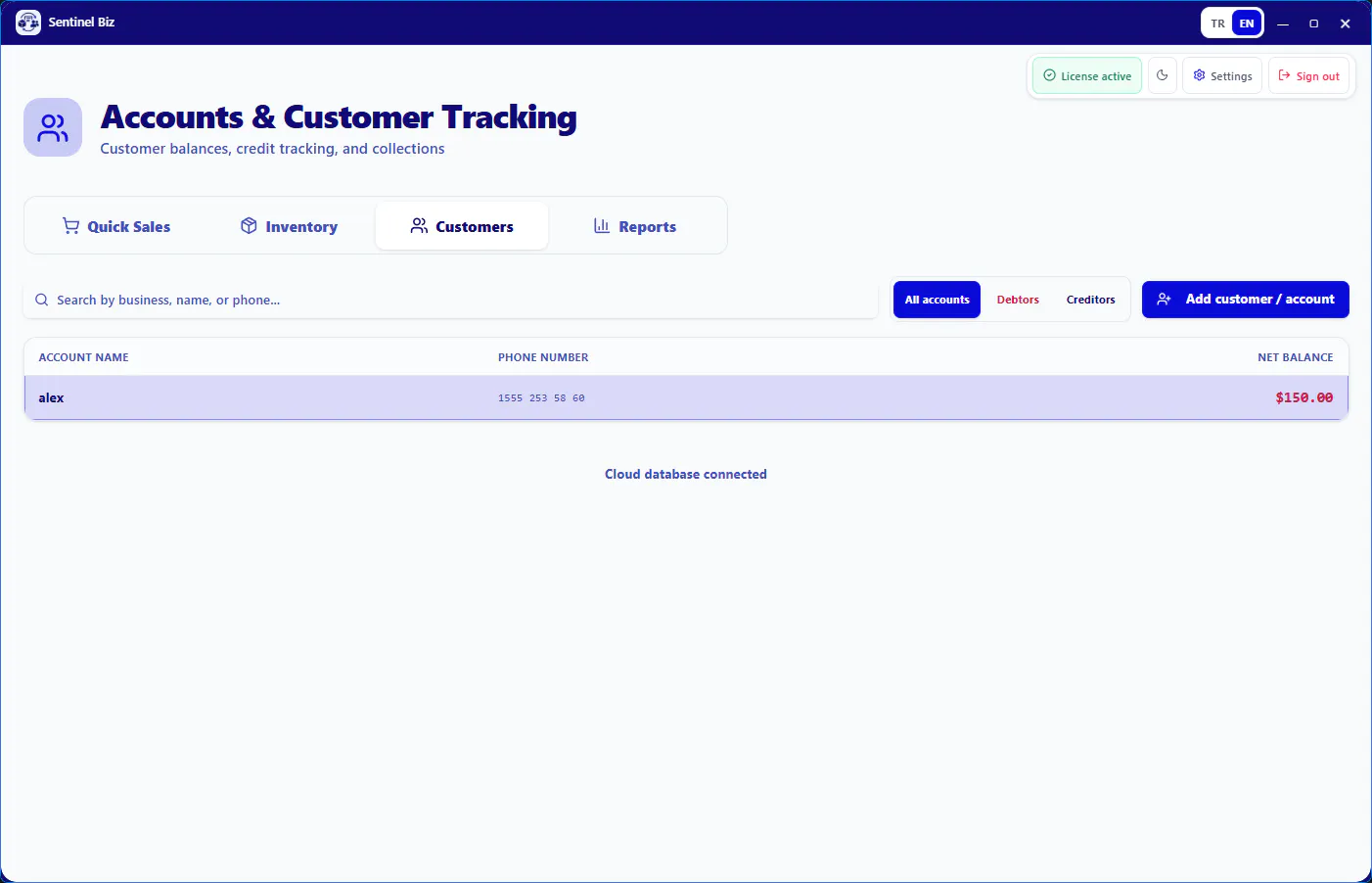The image size is (1372, 883).
Task: Select the Customers tab
Action: [462, 226]
